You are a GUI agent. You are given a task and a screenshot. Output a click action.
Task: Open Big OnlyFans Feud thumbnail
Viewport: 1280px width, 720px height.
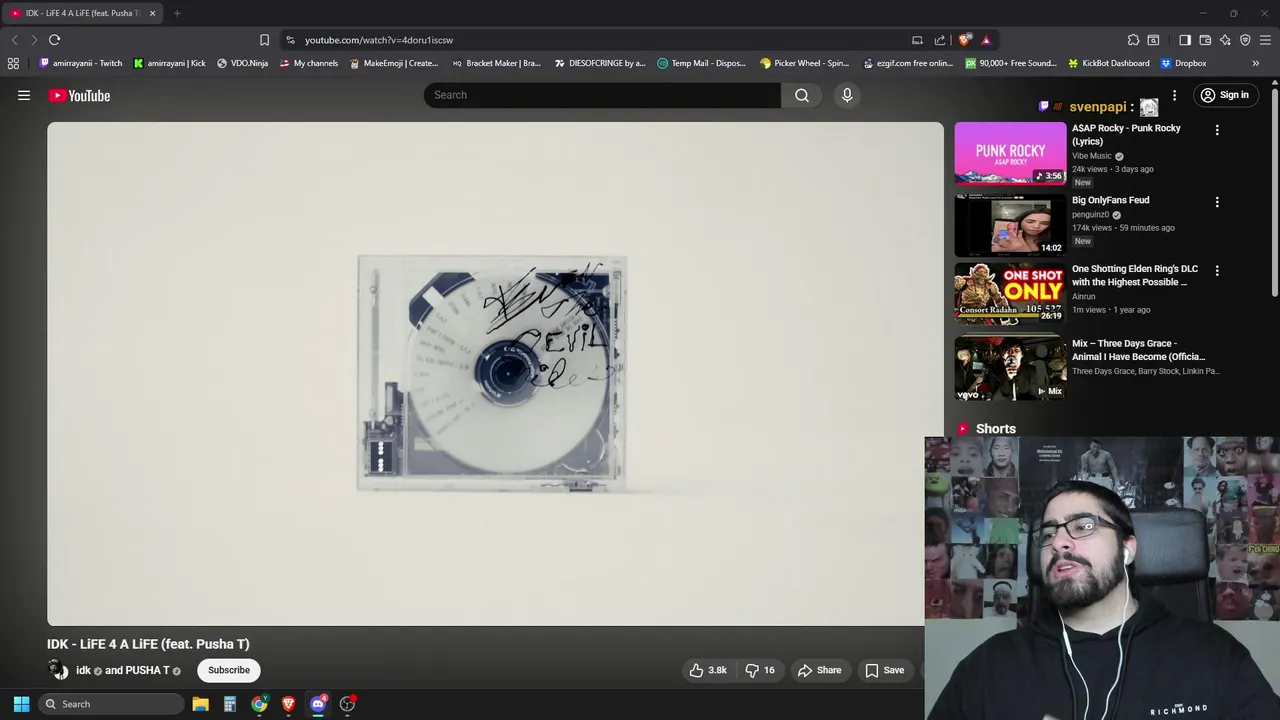(x=1010, y=226)
